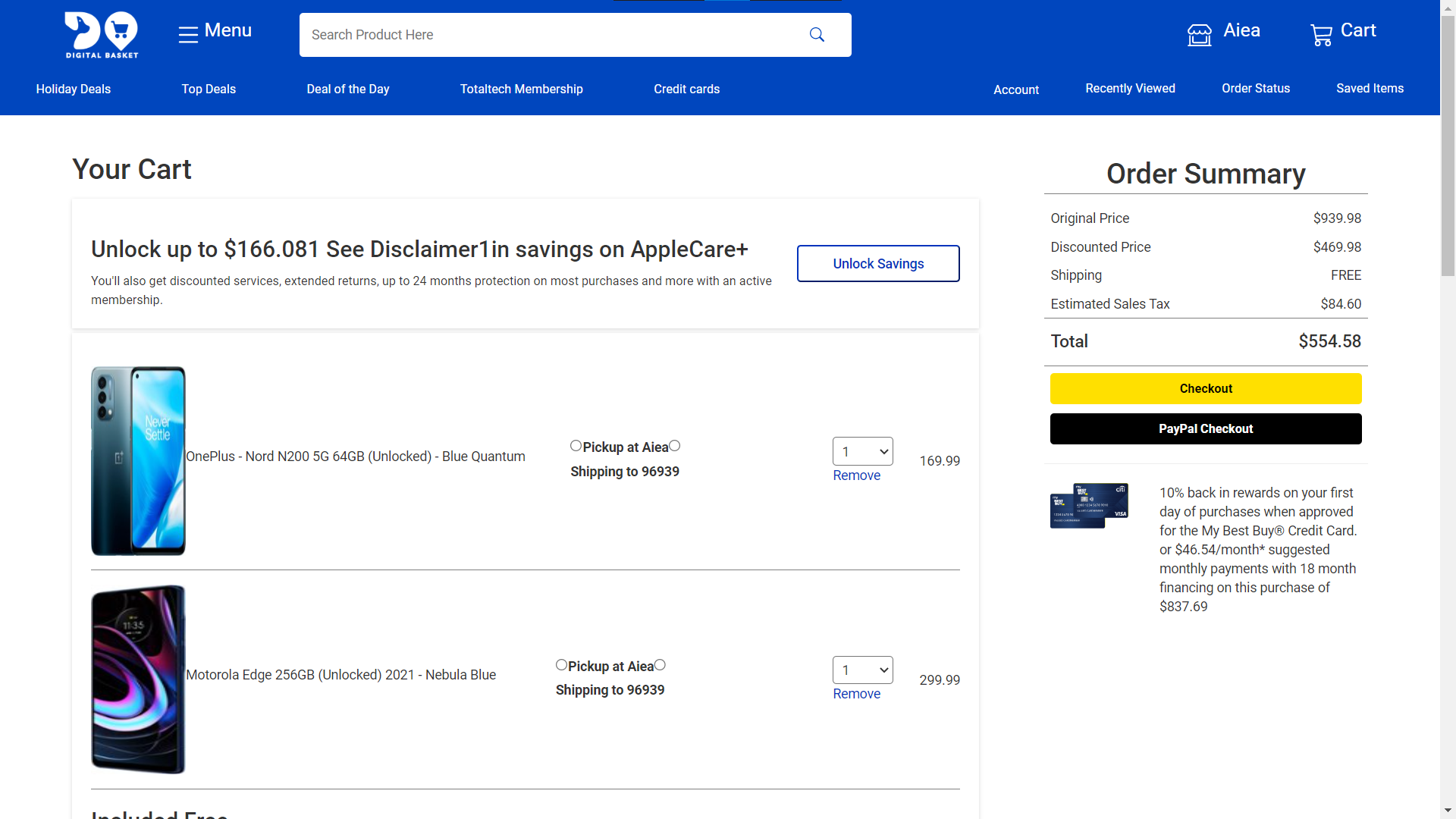Click Motorola Edge 256GB product name
This screenshot has width=1456, height=819.
(340, 675)
